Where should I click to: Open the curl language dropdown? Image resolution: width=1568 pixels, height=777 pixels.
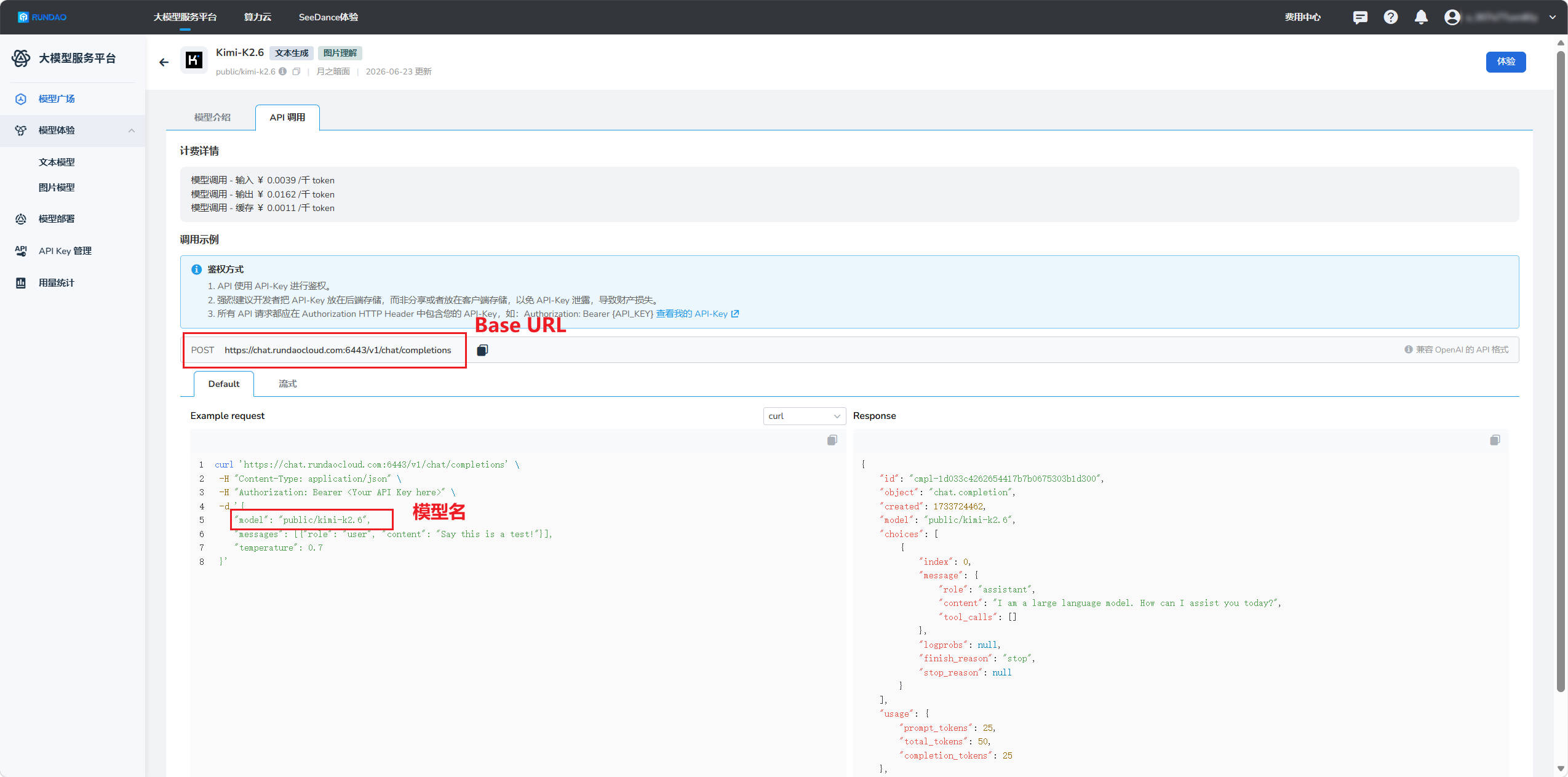tap(804, 416)
